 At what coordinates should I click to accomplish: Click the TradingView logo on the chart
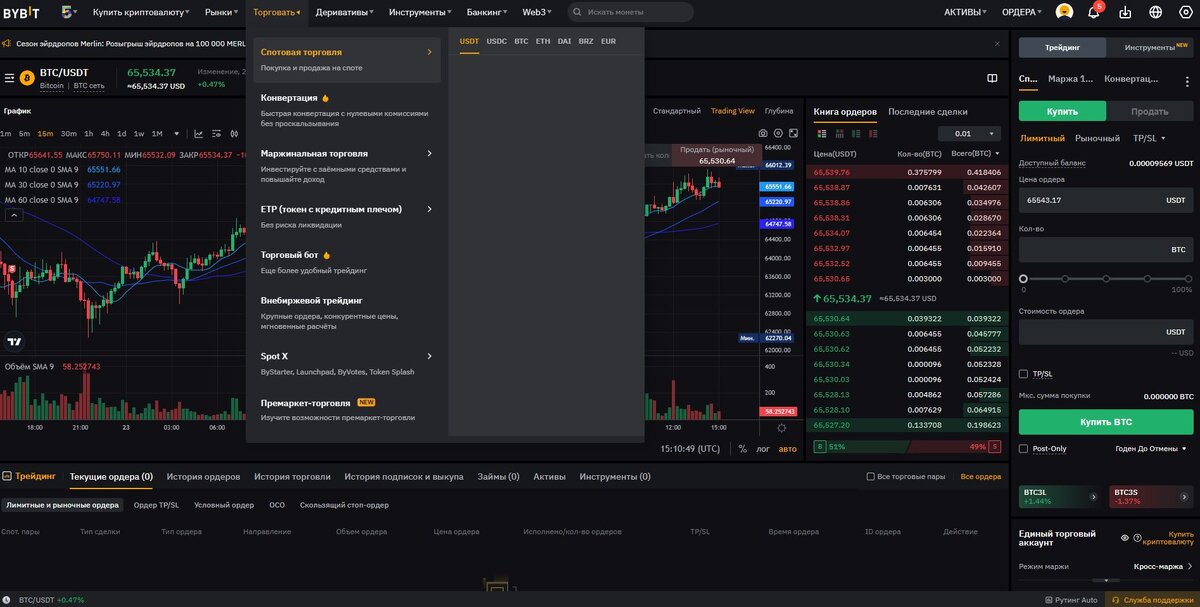tap(14, 341)
